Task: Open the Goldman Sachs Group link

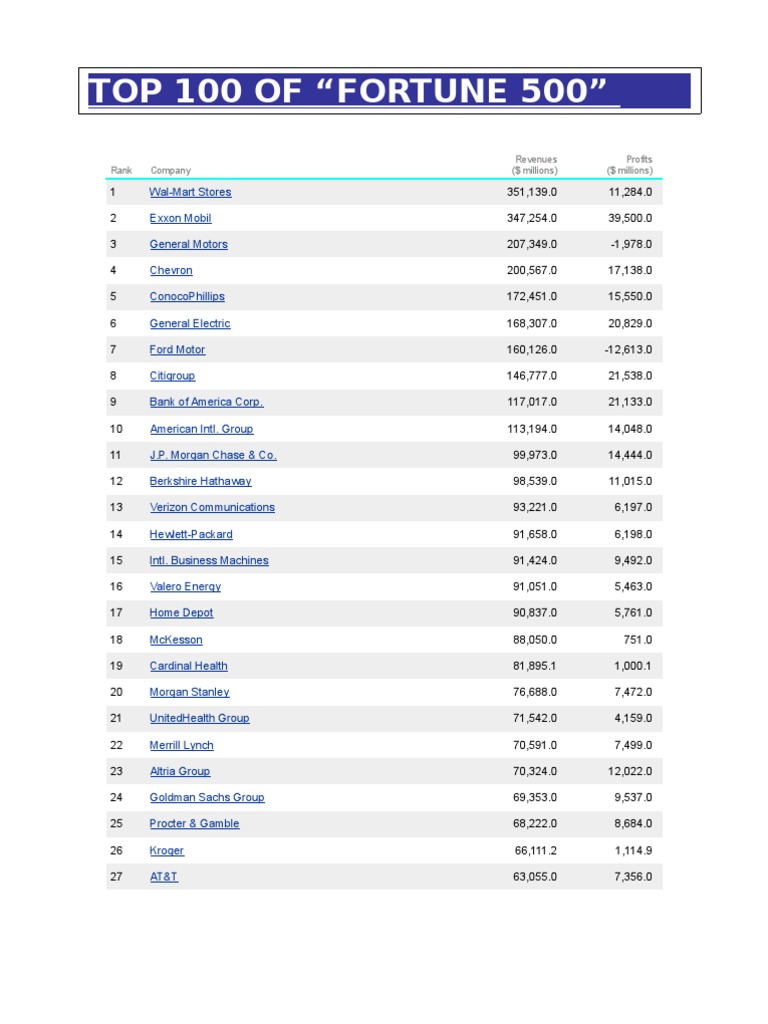Action: (207, 798)
